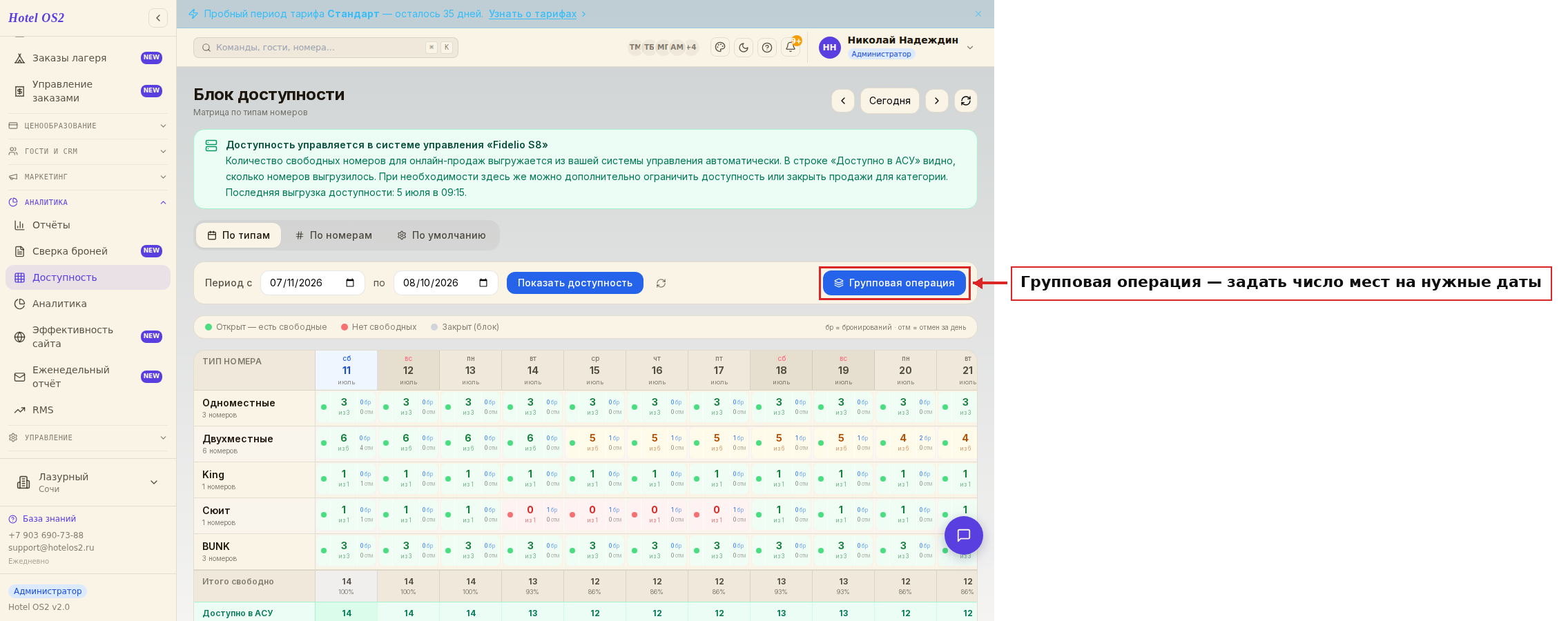Image resolution: width=1568 pixels, height=621 pixels.
Task: Open the chat bubble floating button
Action: click(x=964, y=535)
